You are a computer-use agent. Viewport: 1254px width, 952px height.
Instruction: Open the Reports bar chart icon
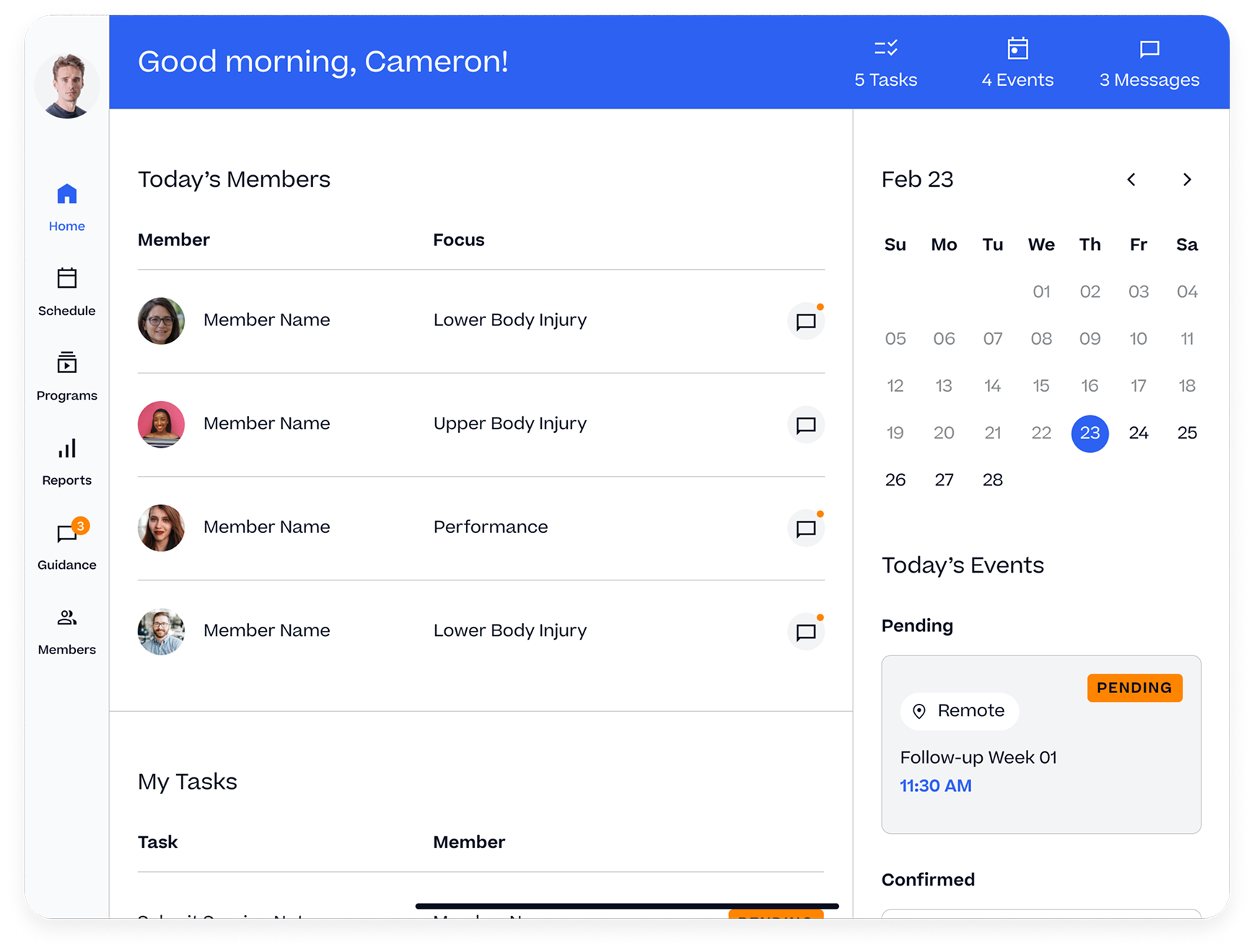pos(66,449)
